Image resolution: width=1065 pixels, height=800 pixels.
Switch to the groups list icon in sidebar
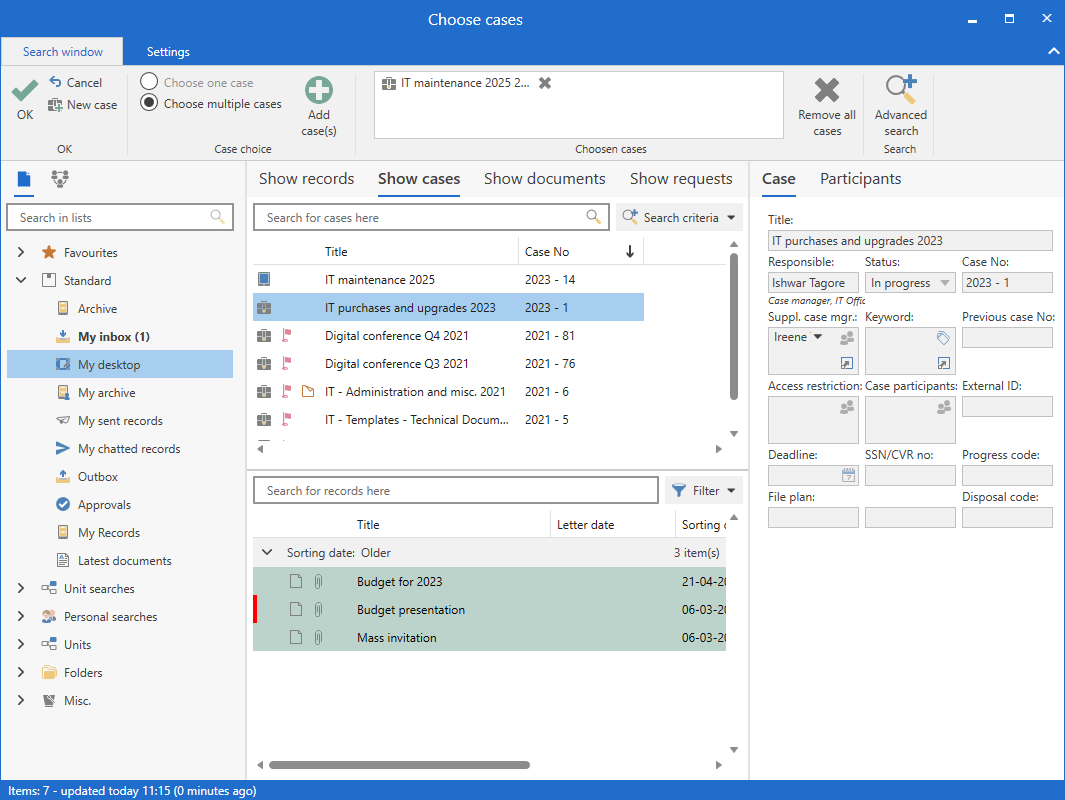tap(60, 180)
